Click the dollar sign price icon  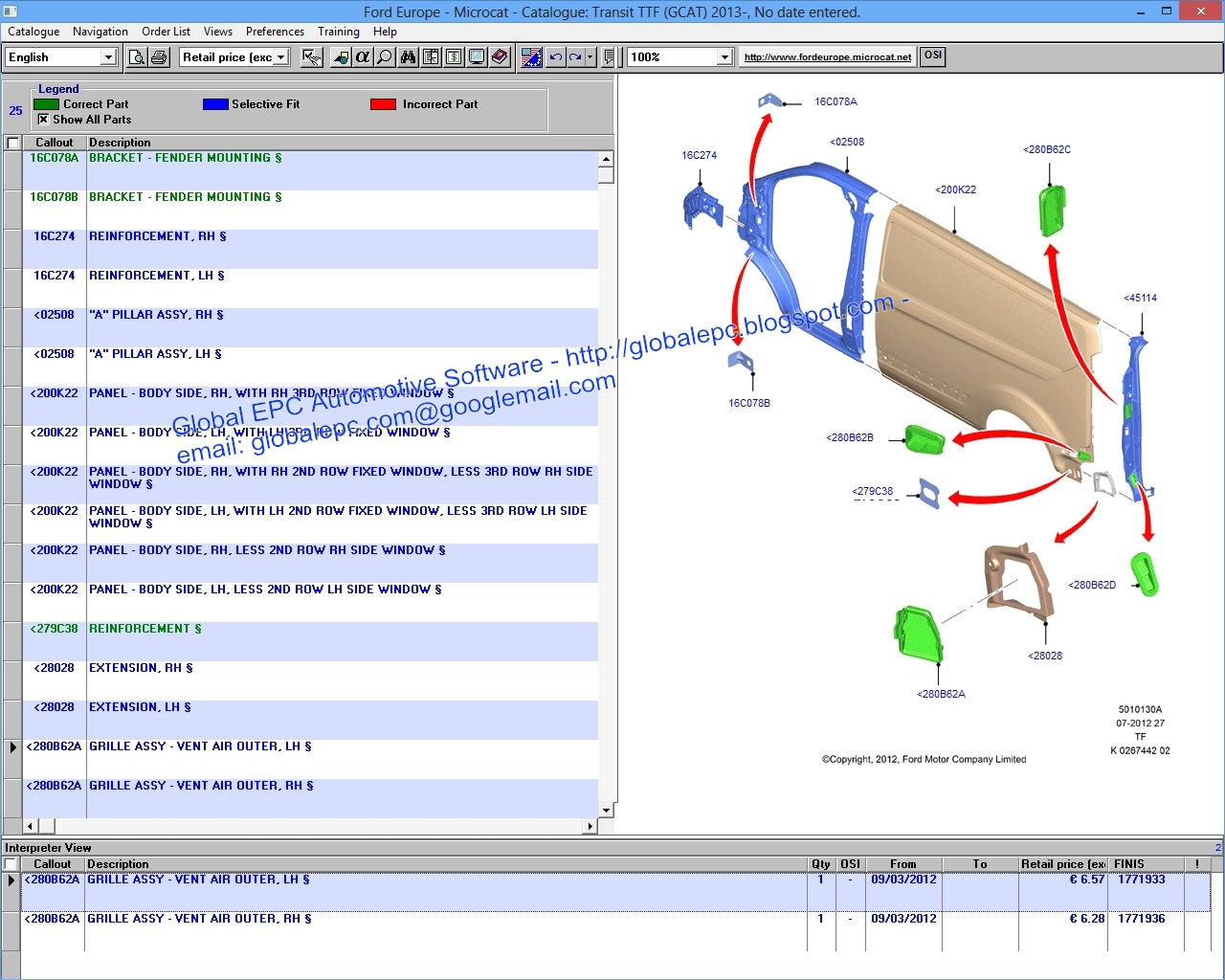click(x=455, y=57)
